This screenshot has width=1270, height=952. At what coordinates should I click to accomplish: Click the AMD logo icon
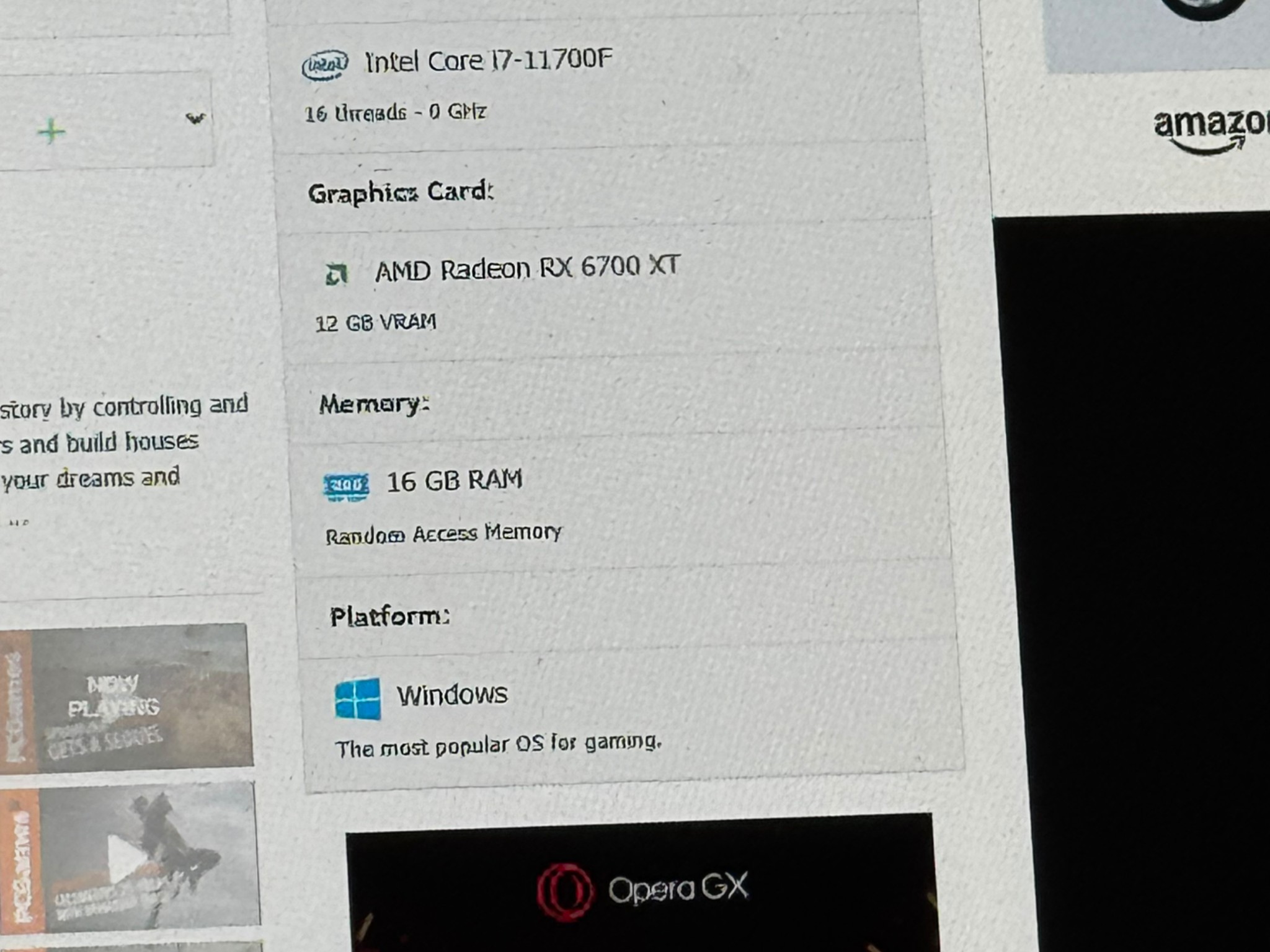tap(337, 274)
